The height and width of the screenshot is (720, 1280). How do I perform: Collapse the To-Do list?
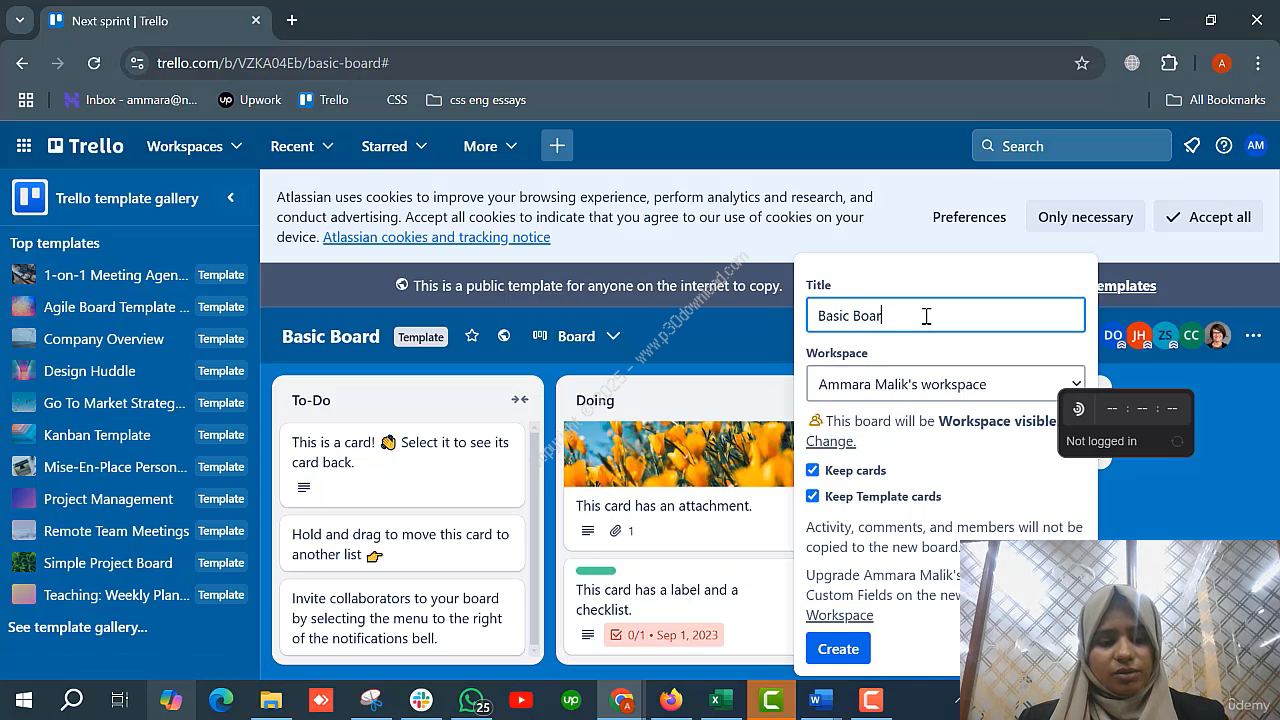(520, 400)
